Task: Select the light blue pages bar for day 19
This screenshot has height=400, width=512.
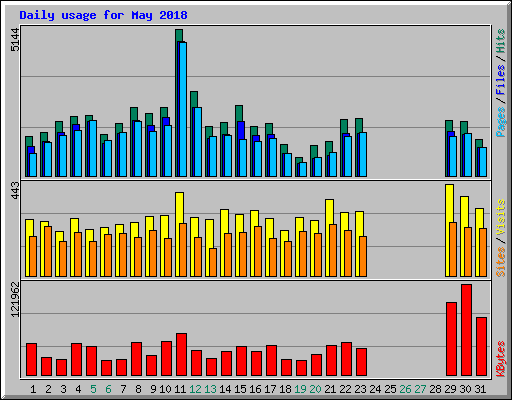Action: click(x=303, y=169)
